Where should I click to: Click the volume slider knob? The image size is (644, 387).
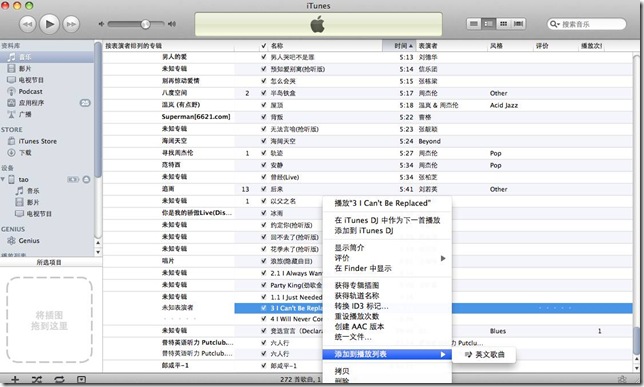click(145, 24)
